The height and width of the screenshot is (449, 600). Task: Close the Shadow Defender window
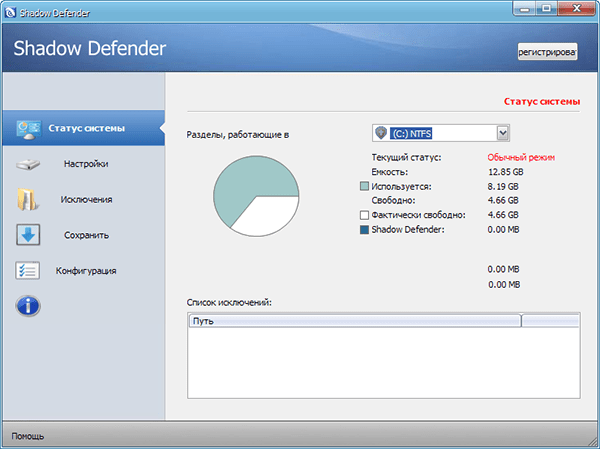pos(576,9)
